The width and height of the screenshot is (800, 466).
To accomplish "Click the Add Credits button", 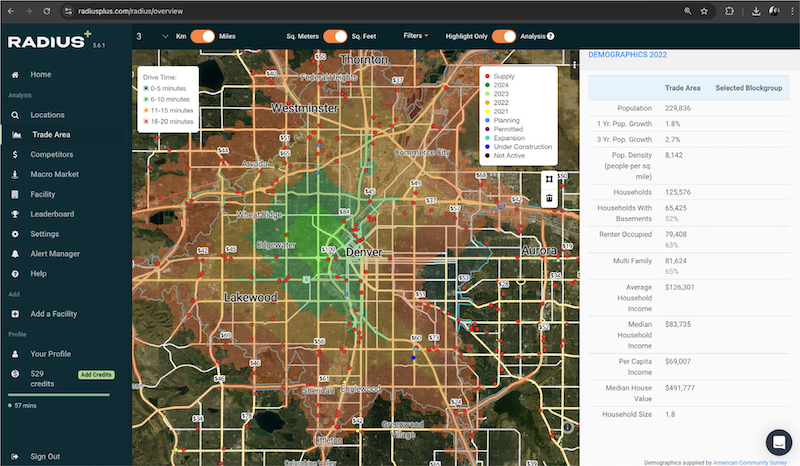I will (x=98, y=373).
